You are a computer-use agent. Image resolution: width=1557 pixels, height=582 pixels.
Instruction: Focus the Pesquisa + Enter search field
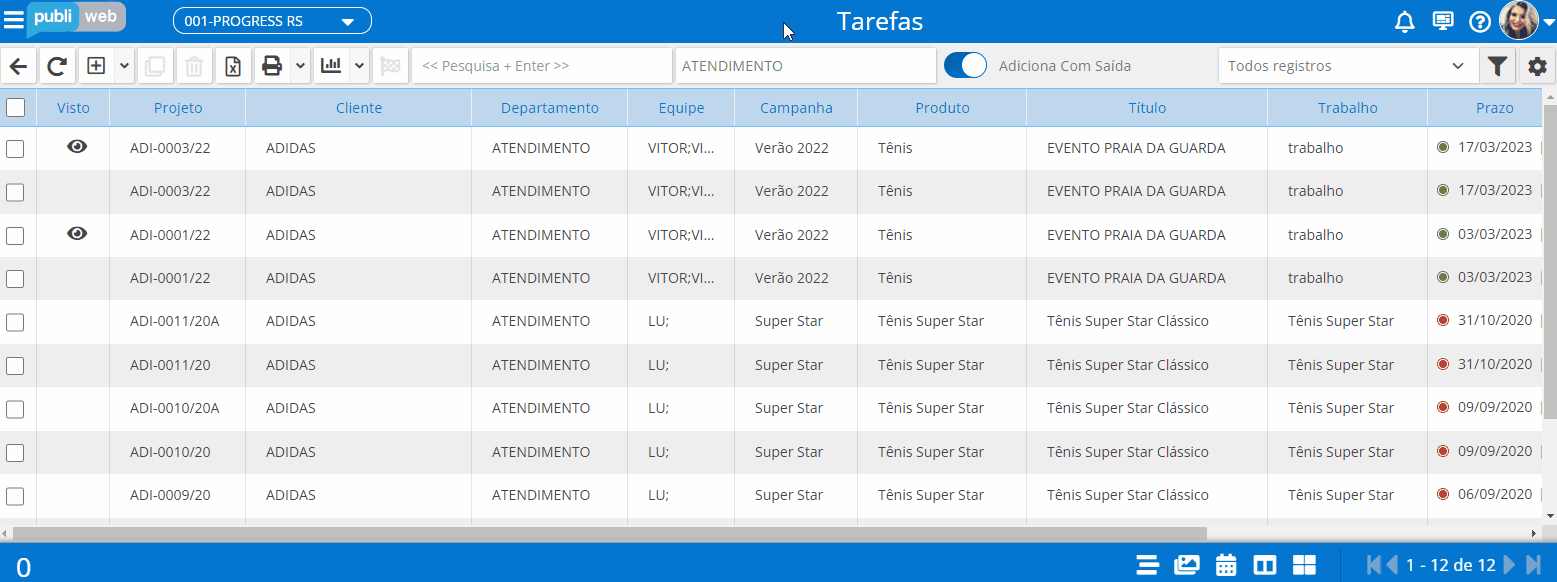[542, 66]
